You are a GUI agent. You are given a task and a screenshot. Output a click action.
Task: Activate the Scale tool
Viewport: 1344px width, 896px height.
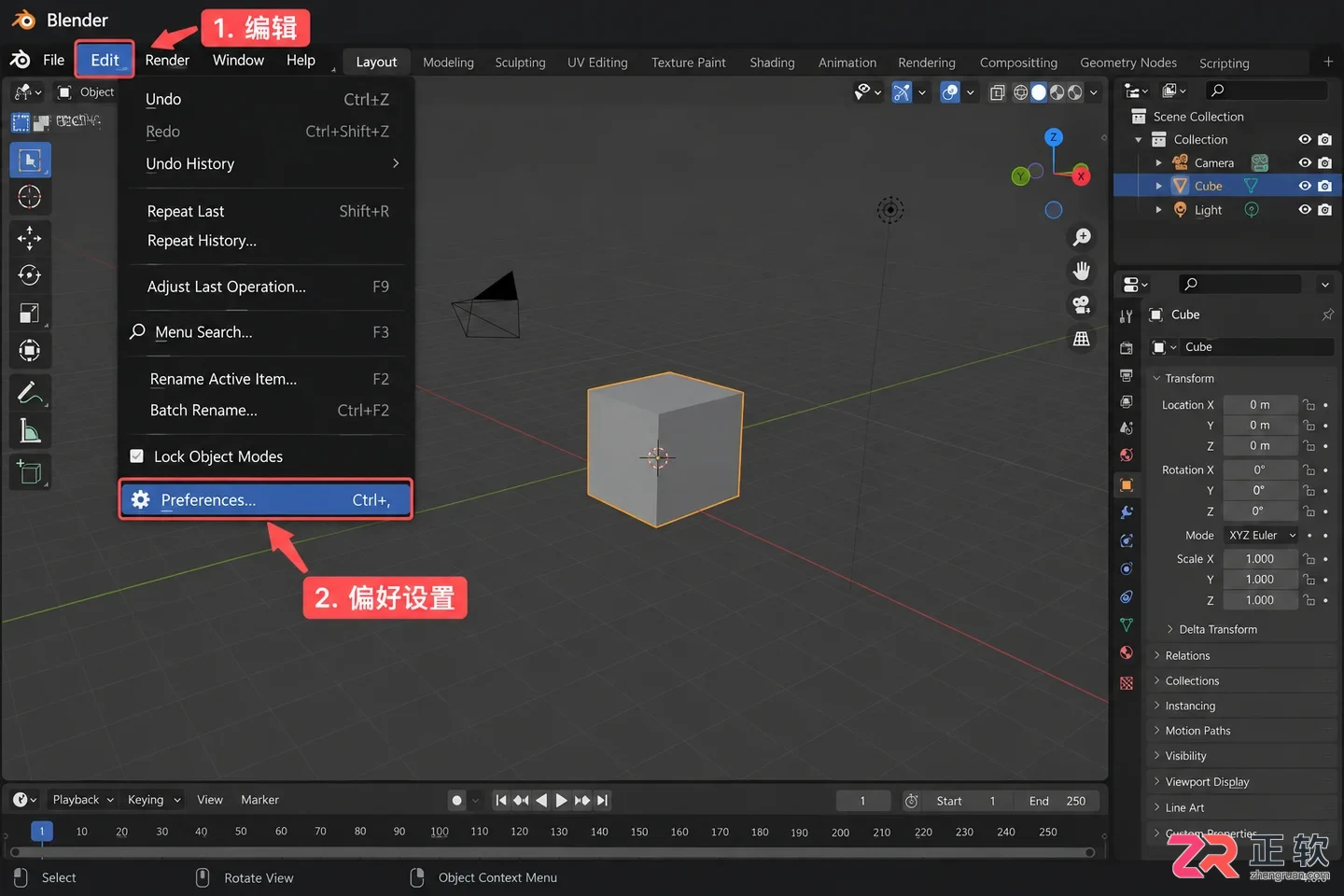point(30,314)
